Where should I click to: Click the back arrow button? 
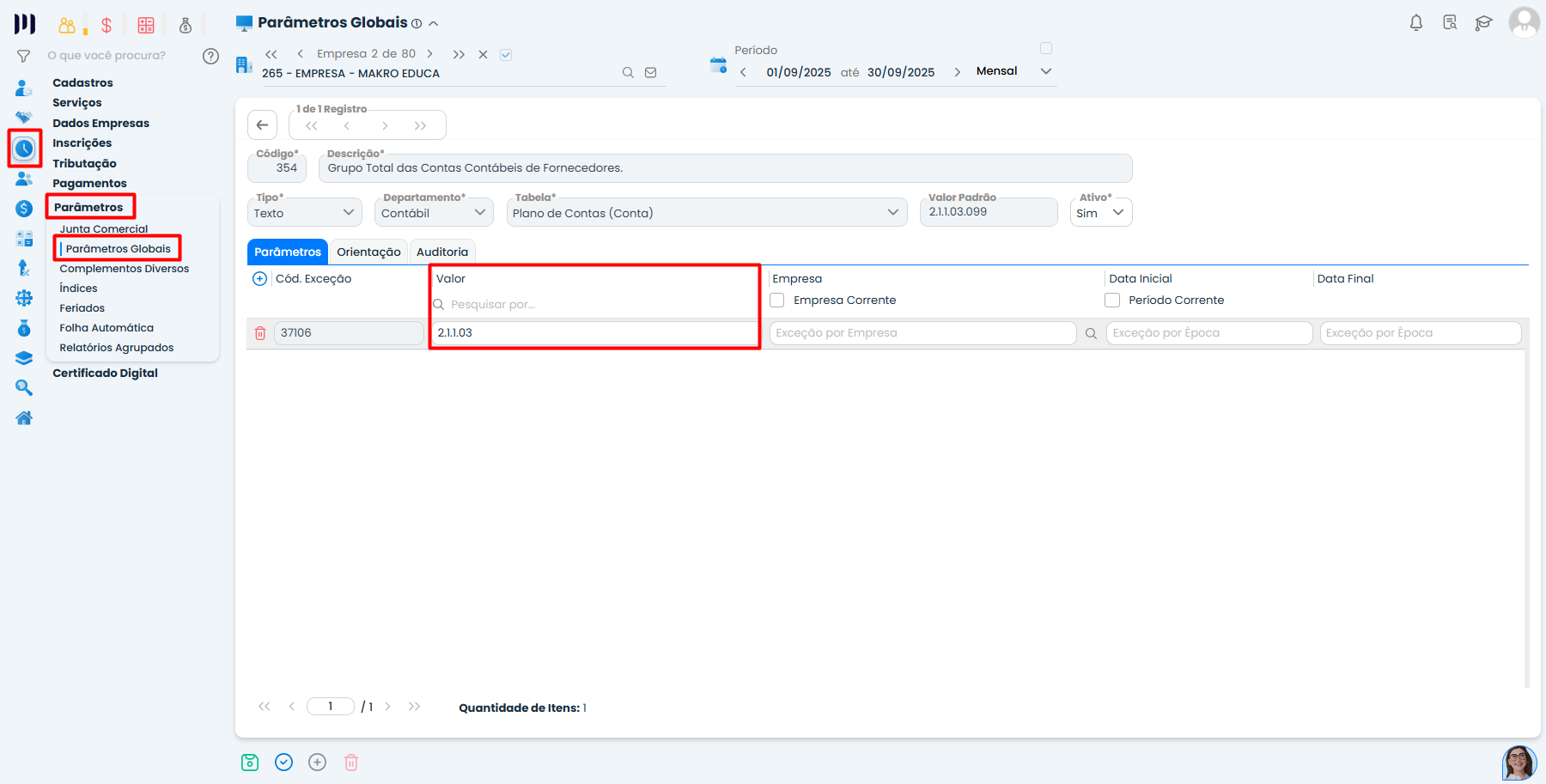pos(263,125)
